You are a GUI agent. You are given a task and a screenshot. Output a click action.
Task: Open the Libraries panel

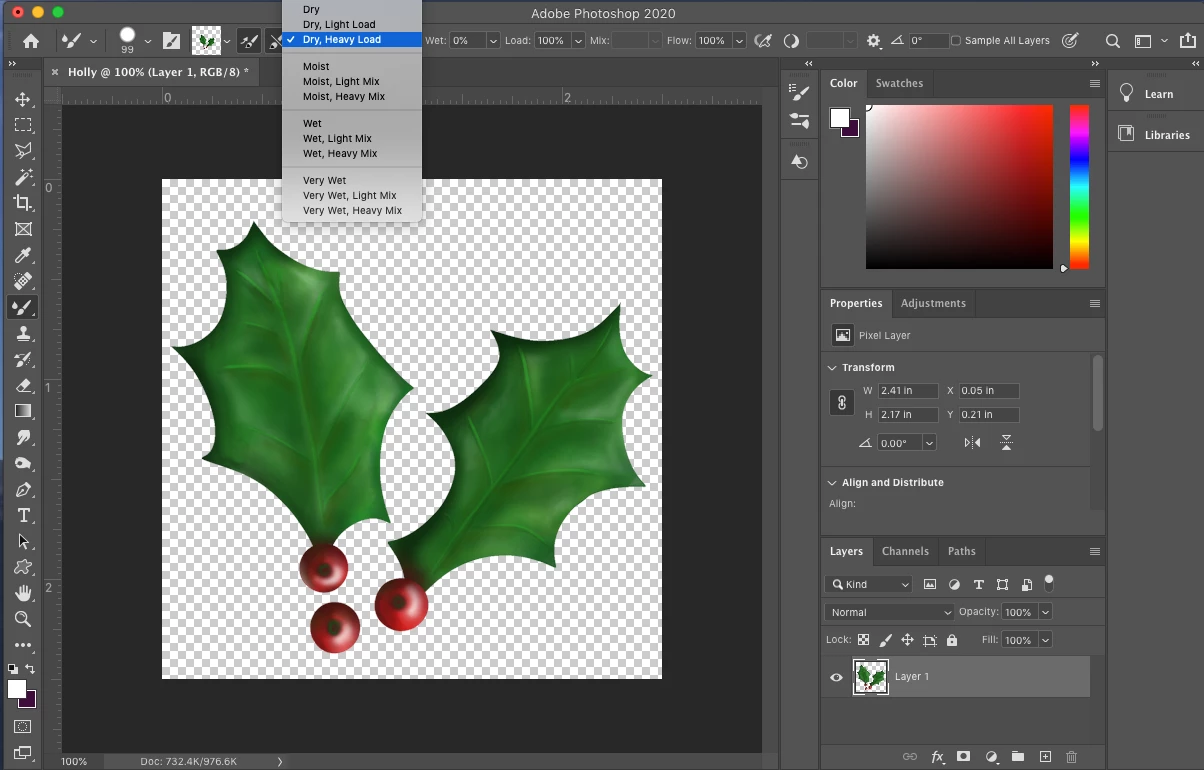tap(1154, 135)
